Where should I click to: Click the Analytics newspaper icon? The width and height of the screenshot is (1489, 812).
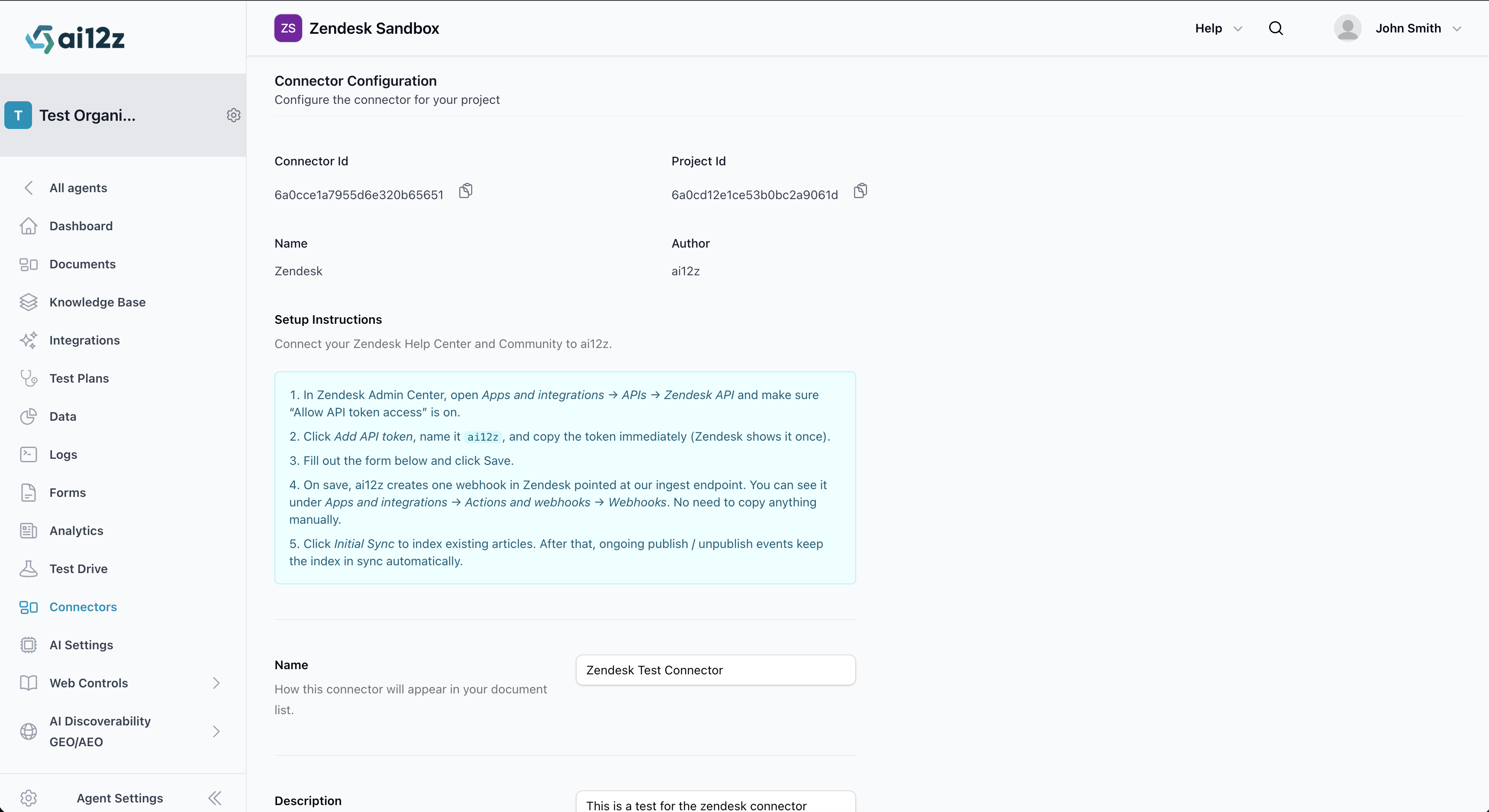point(28,531)
